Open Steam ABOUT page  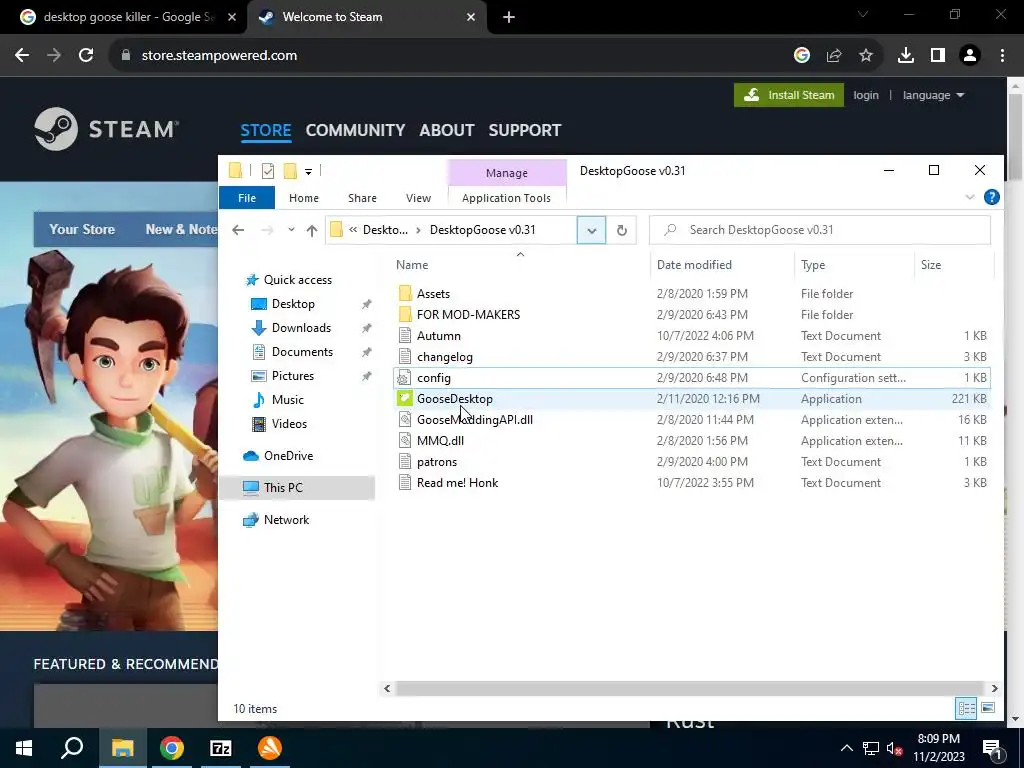click(x=447, y=130)
